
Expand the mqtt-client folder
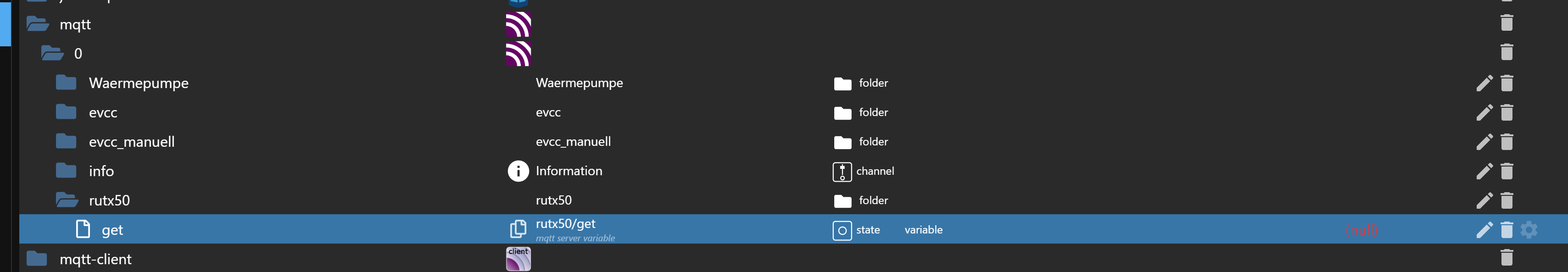[x=37, y=259]
